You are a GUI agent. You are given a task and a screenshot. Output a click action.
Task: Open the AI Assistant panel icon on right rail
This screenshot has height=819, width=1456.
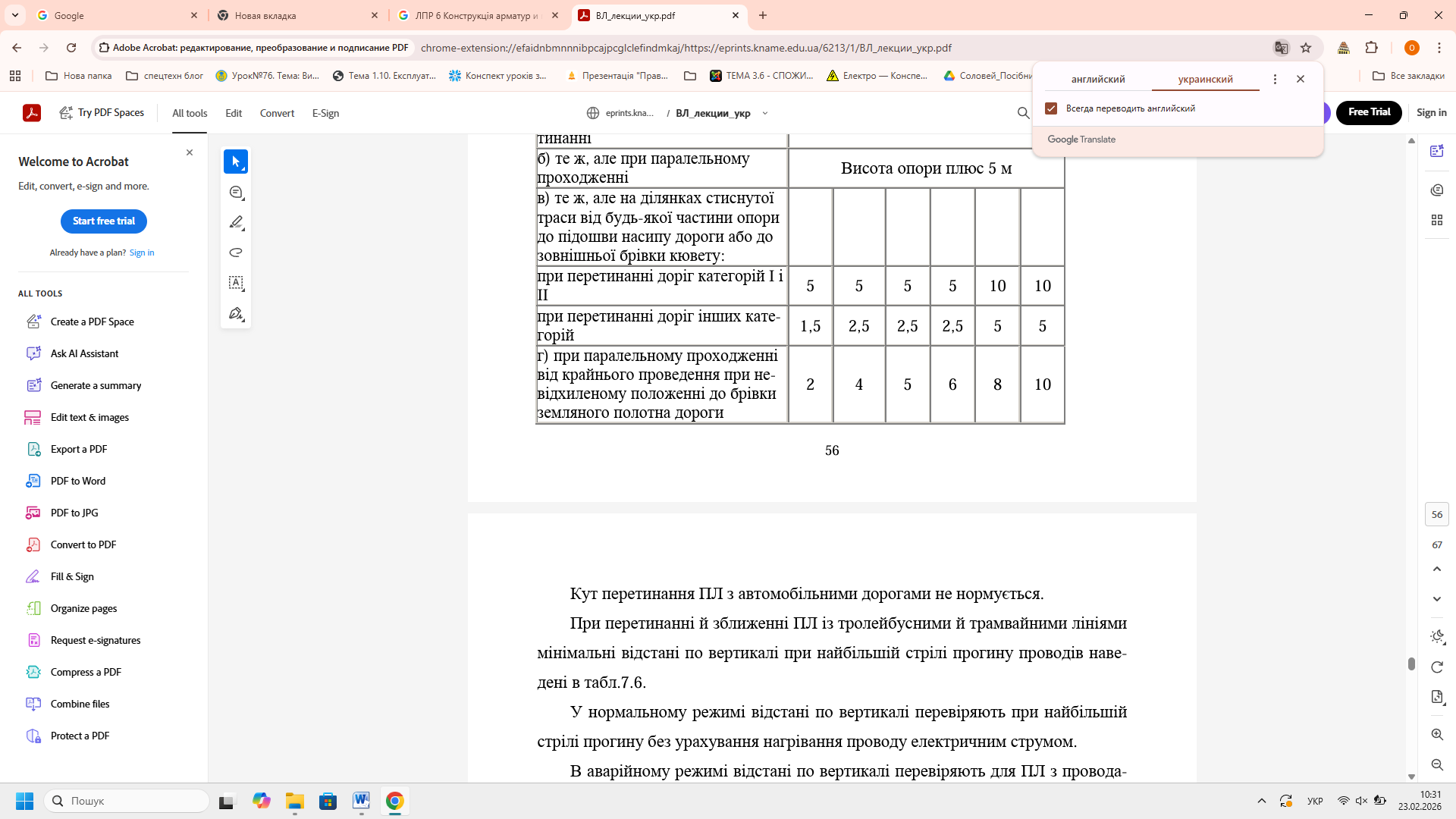pyautogui.click(x=1437, y=151)
